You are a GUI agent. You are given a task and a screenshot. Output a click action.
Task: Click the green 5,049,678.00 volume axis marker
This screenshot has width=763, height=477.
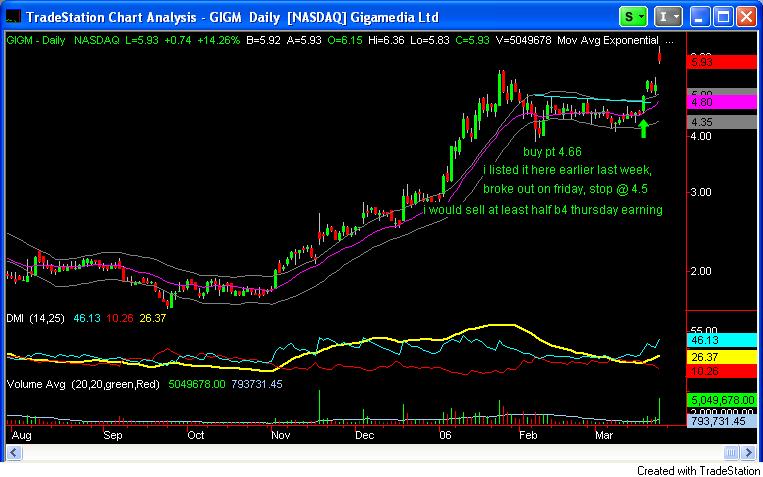(x=721, y=401)
